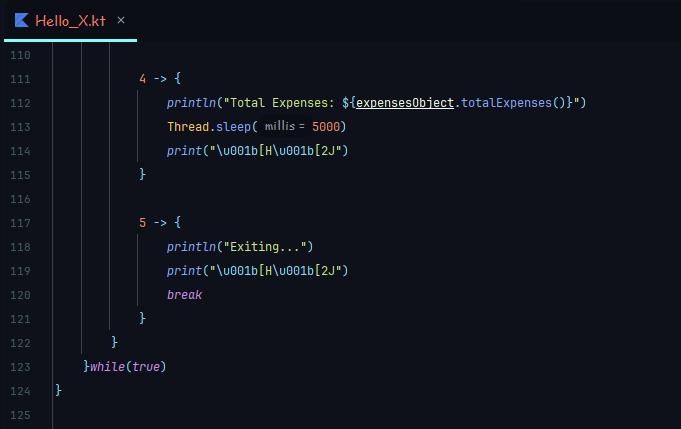
Task: Click line number 112 in gutter
Action: pos(20,103)
